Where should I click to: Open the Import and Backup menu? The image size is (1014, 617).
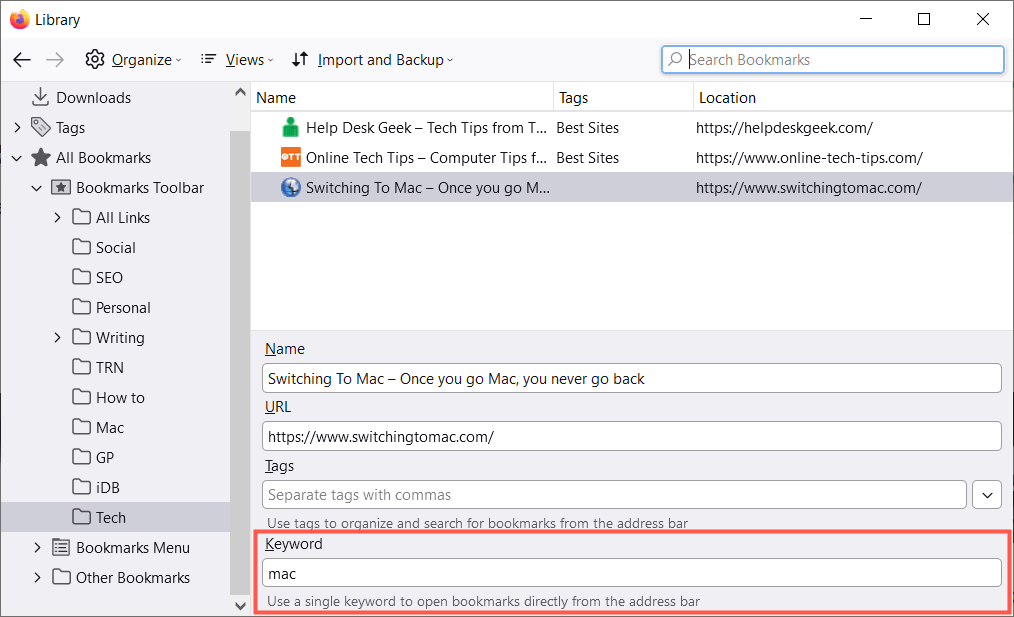pos(372,60)
